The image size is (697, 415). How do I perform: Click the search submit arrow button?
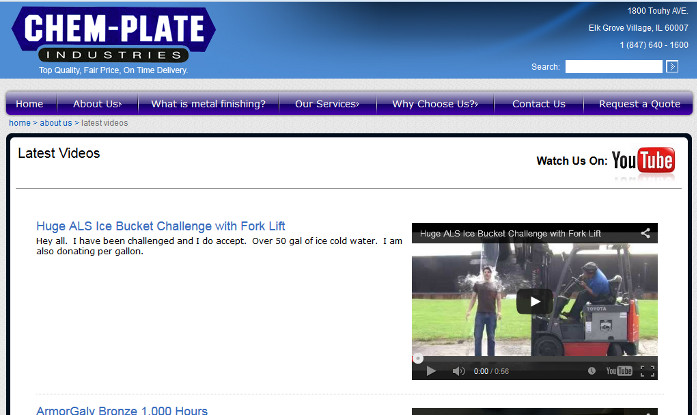[x=672, y=67]
